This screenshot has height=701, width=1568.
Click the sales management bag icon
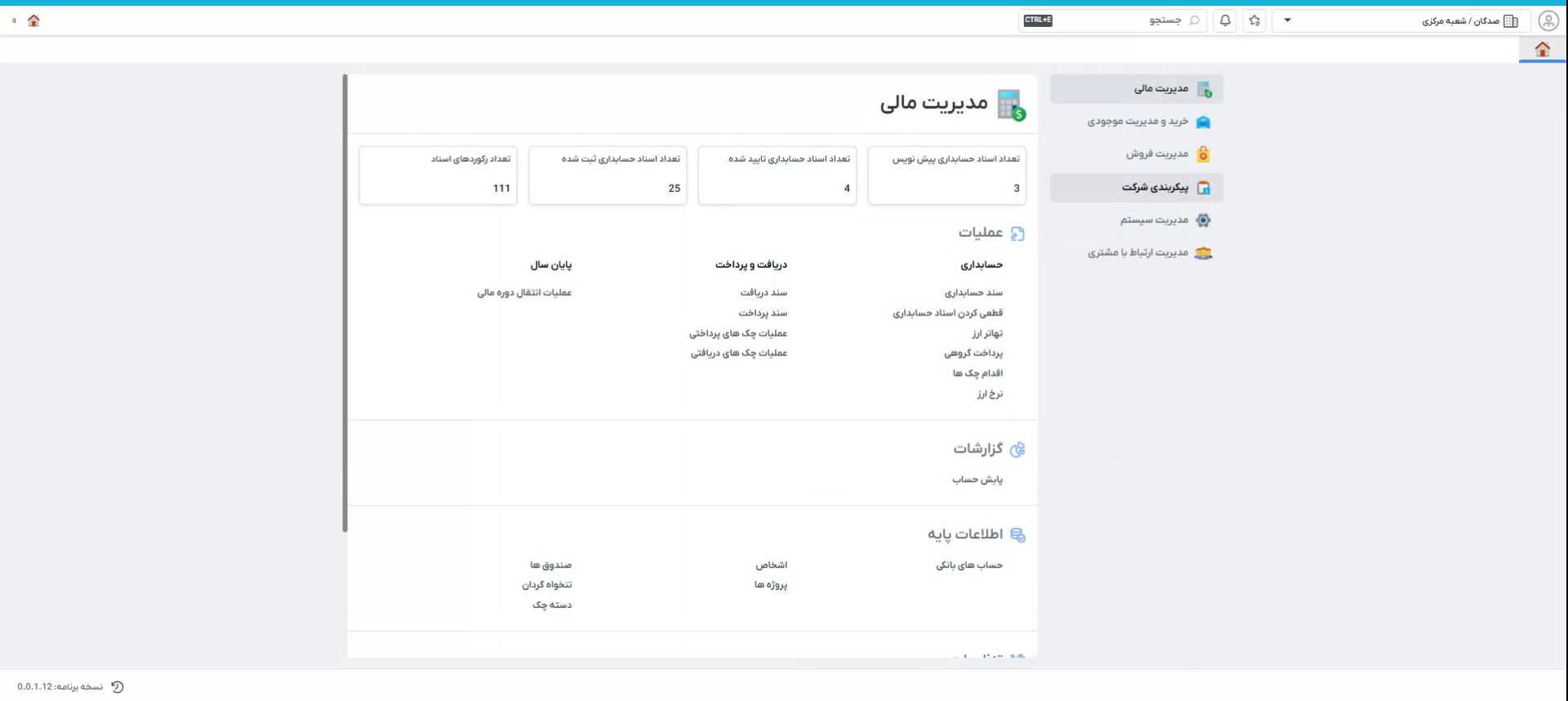coord(1203,154)
